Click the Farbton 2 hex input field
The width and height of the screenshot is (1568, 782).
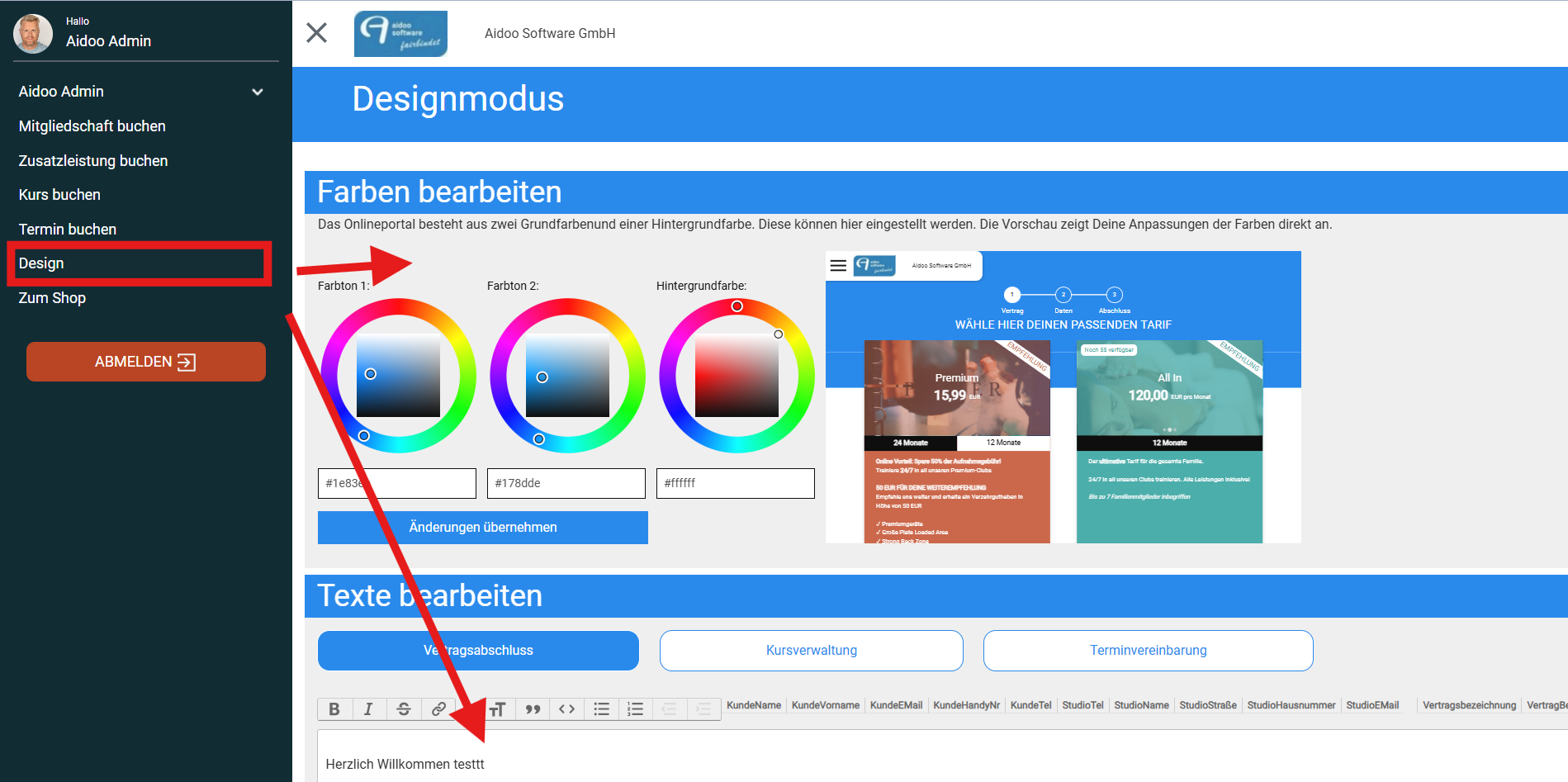[566, 483]
